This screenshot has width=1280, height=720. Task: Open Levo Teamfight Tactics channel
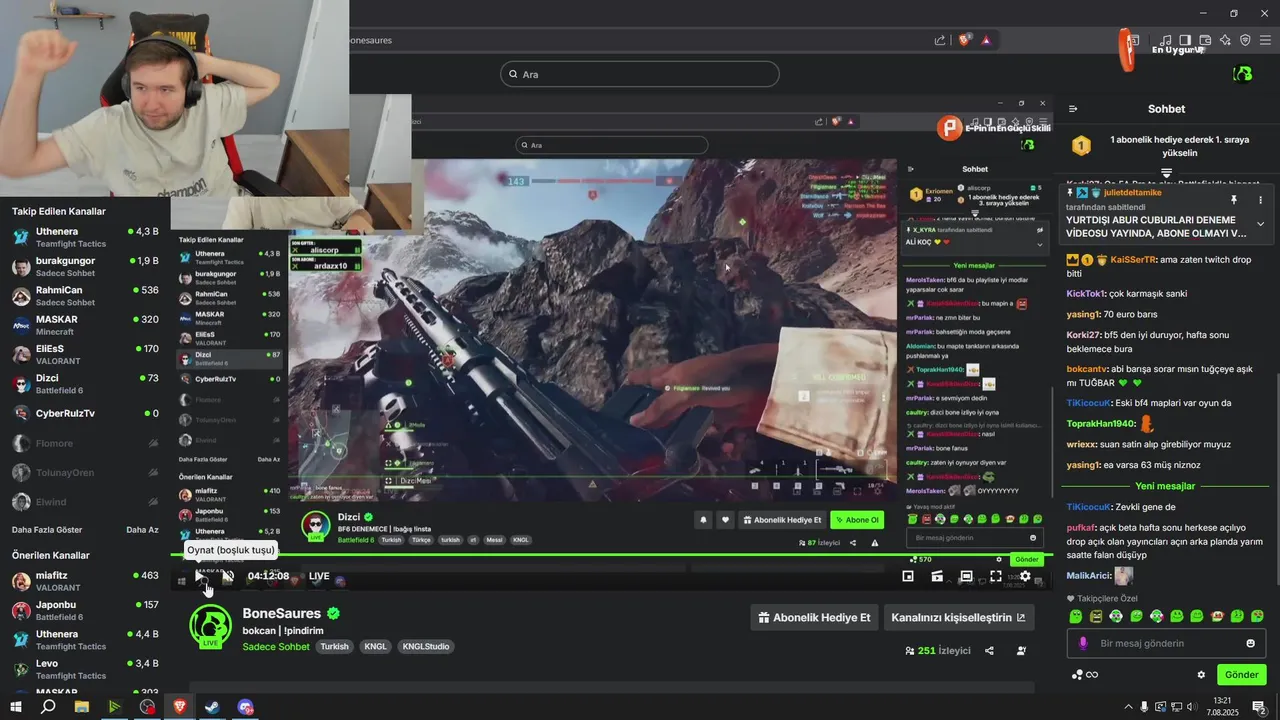pos(85,669)
